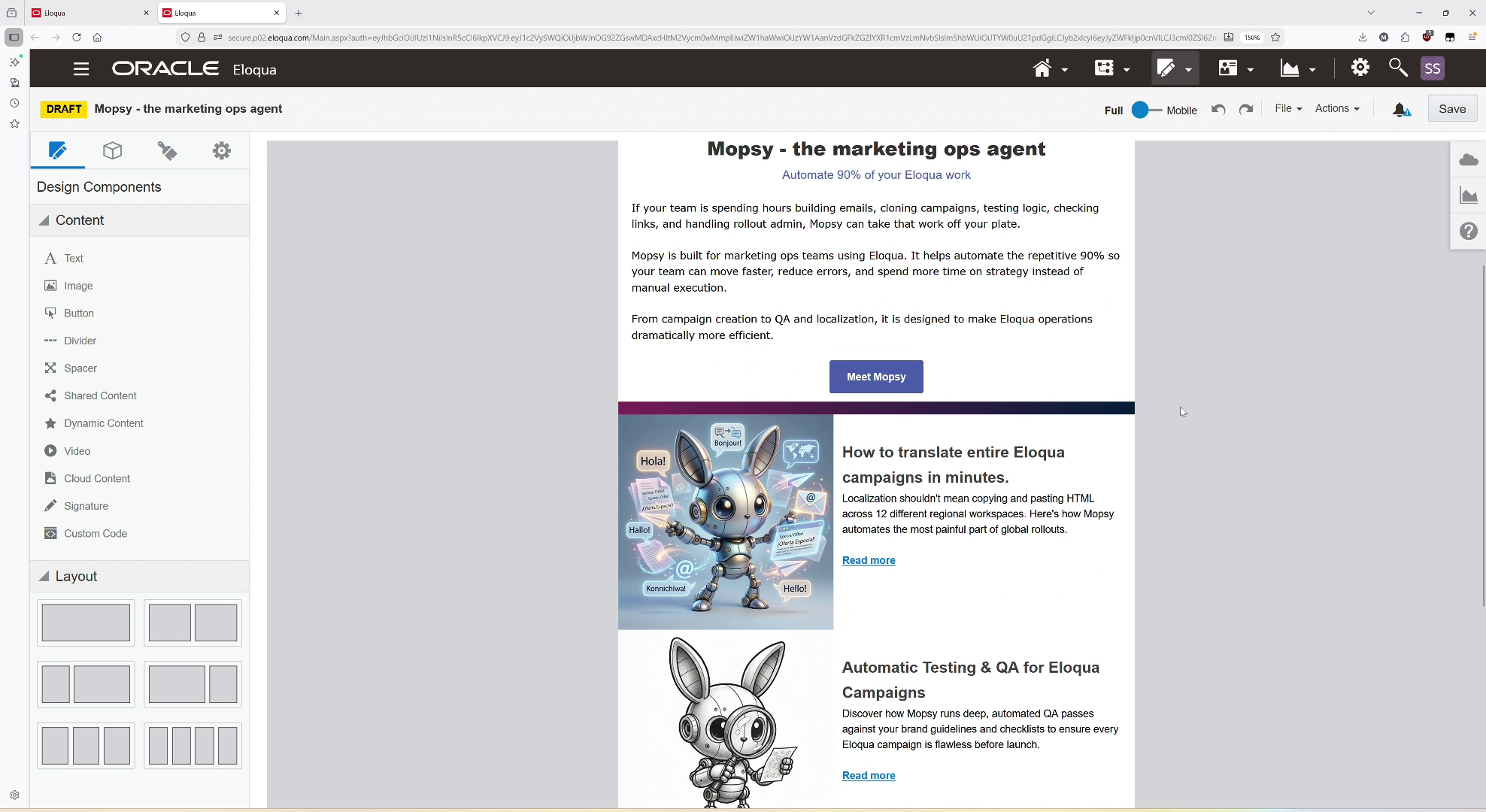The height and width of the screenshot is (812, 1486).
Task: Select the Divider component
Action: pos(70,341)
